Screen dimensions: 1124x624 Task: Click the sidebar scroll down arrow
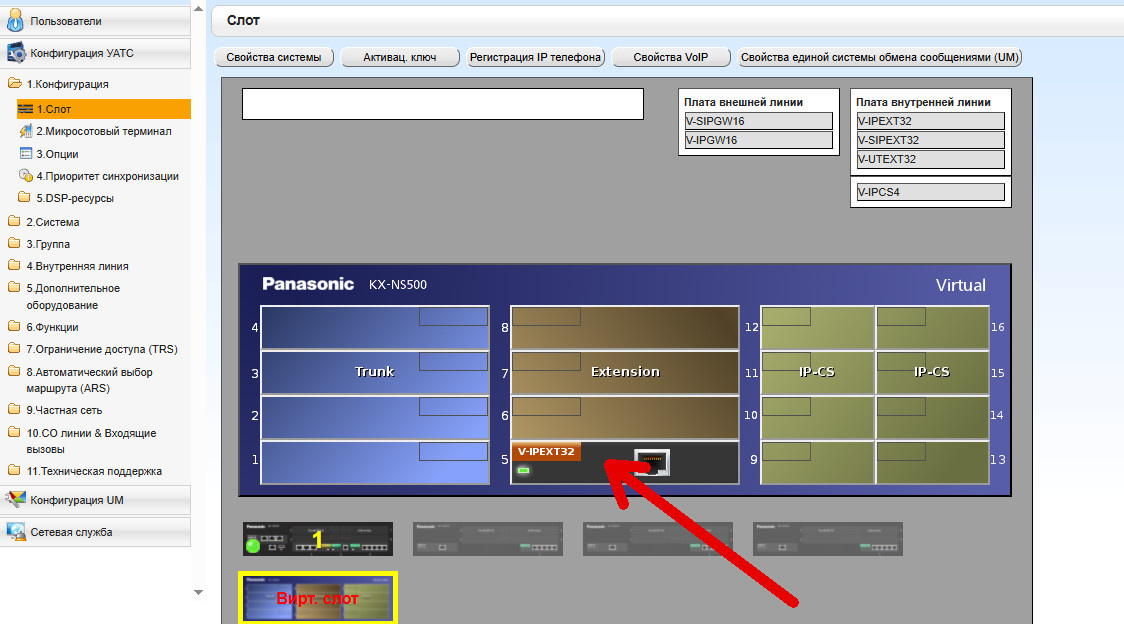(199, 592)
